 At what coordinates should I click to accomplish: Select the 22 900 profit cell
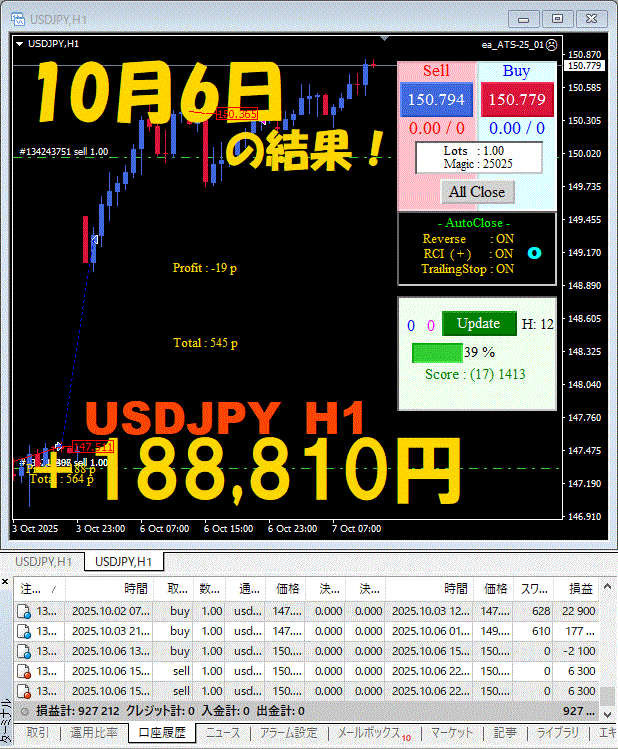(578, 611)
